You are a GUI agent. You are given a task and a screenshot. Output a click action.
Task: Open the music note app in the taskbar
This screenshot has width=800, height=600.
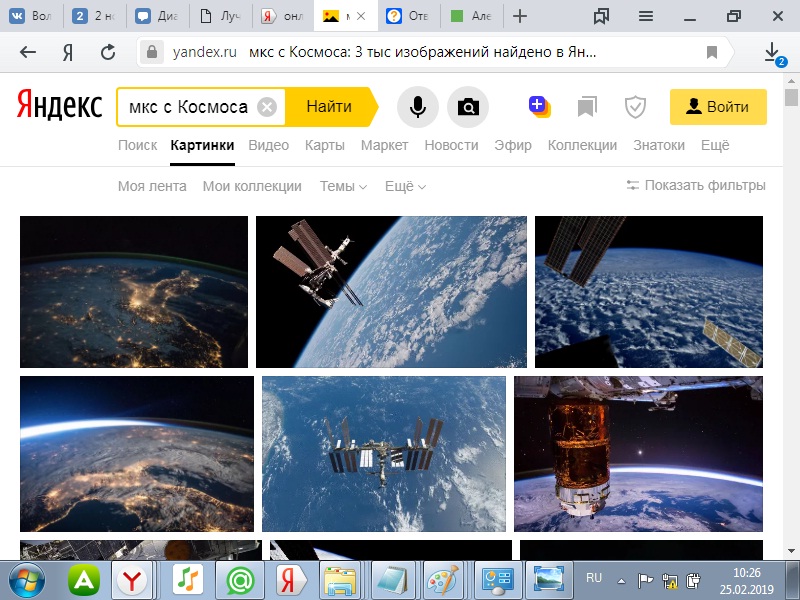188,580
